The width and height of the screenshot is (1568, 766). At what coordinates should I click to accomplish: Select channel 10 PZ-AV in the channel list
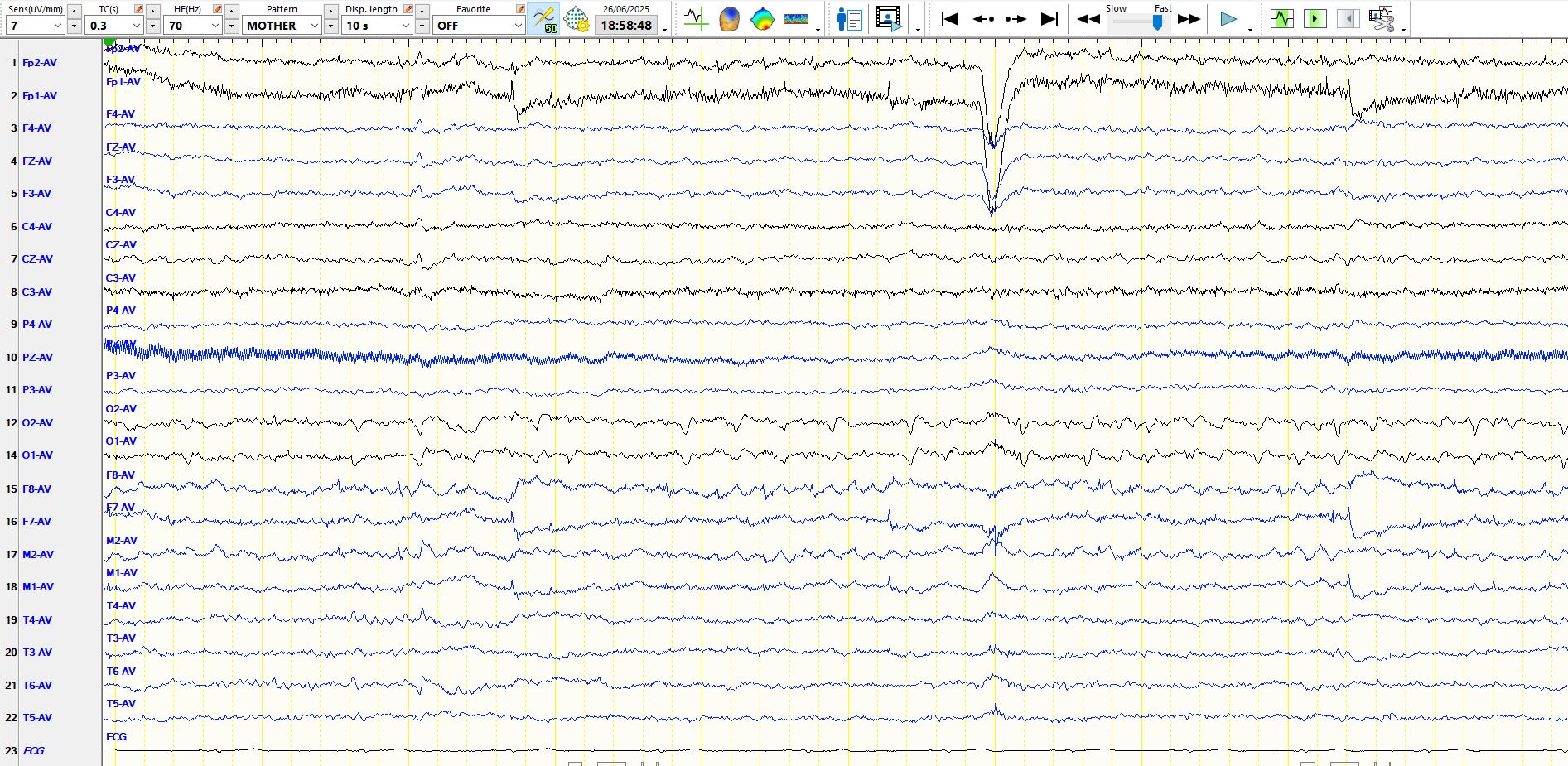(36, 358)
